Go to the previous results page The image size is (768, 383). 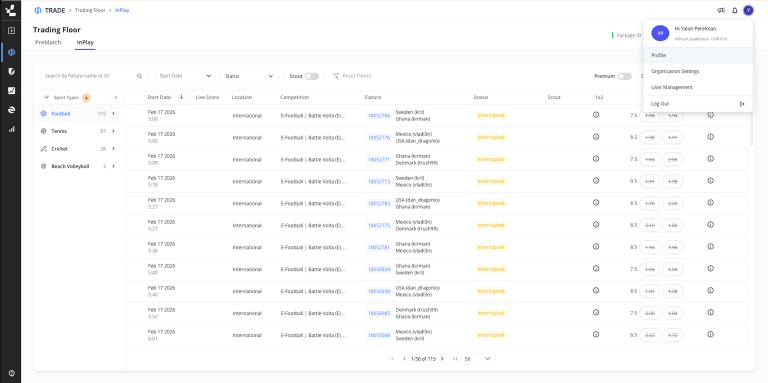405,359
